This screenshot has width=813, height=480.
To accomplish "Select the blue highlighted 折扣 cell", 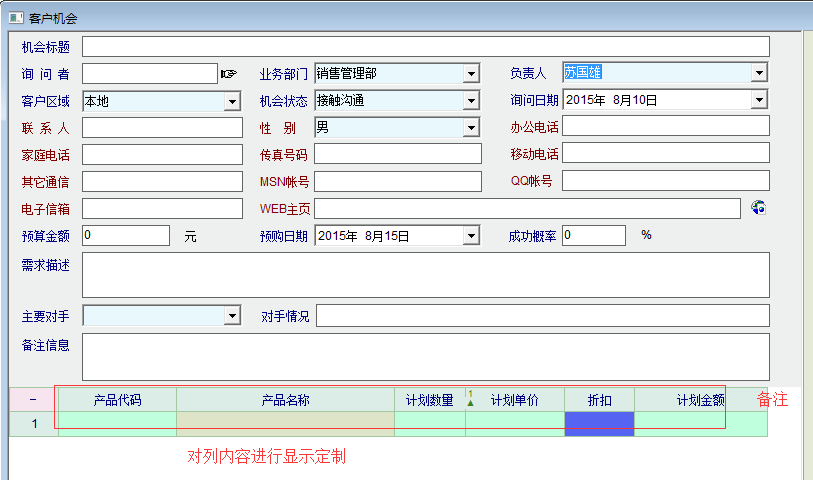I will click(599, 424).
